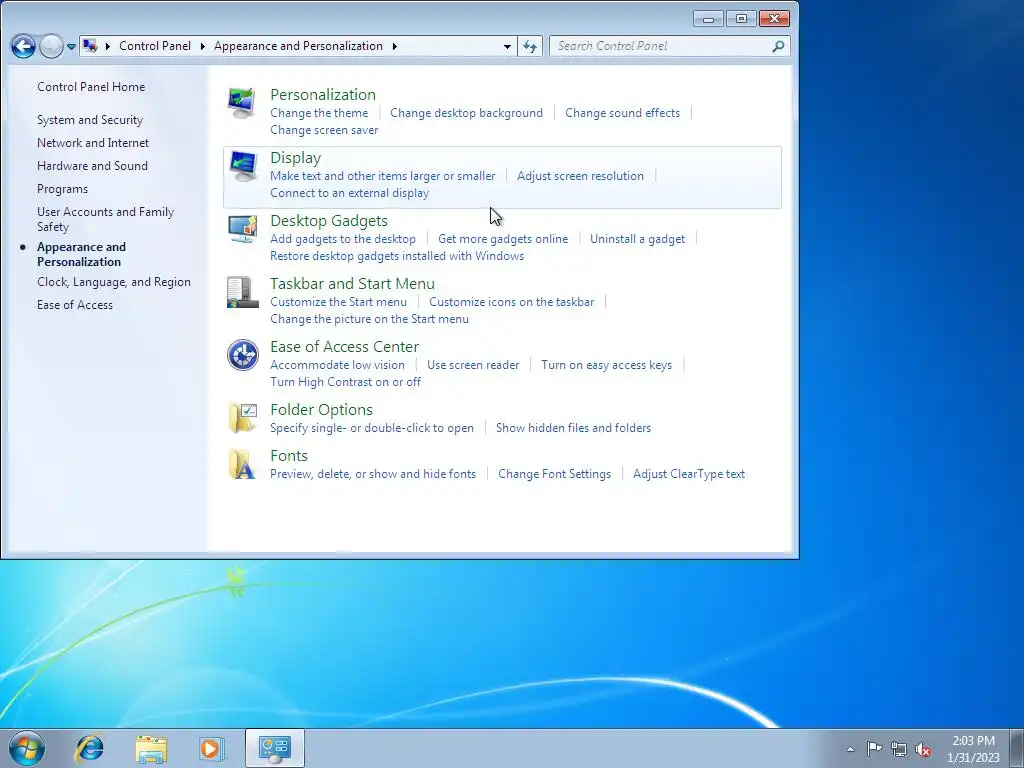Viewport: 1024px width, 768px height.
Task: Click Change Font Settings
Action: [554, 474]
